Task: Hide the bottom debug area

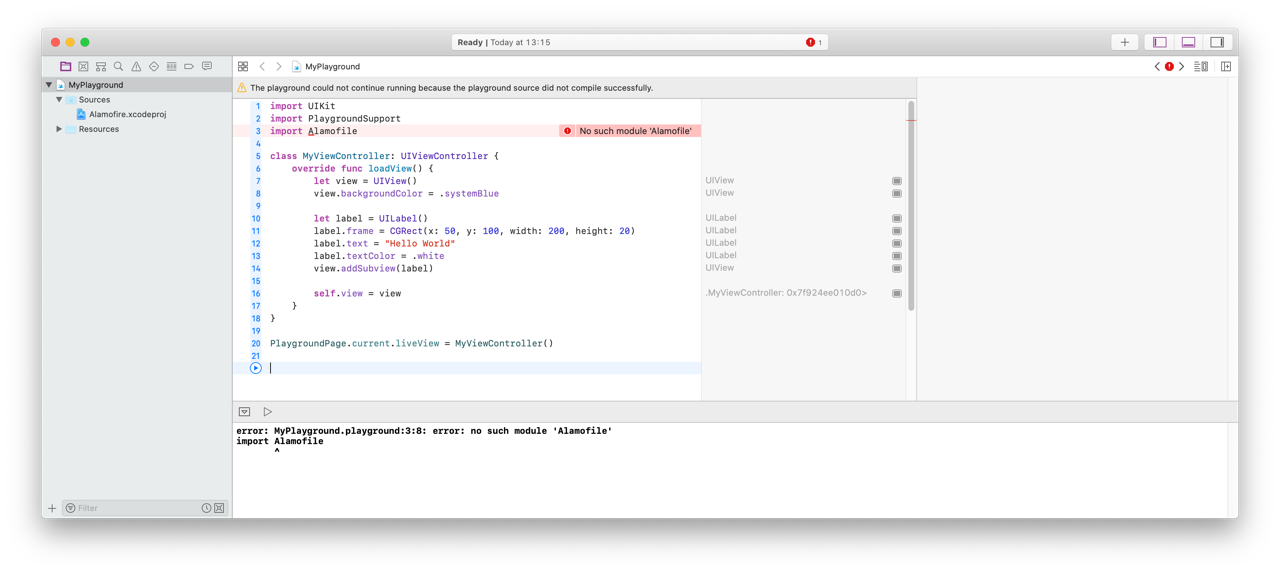Action: 1188,42
